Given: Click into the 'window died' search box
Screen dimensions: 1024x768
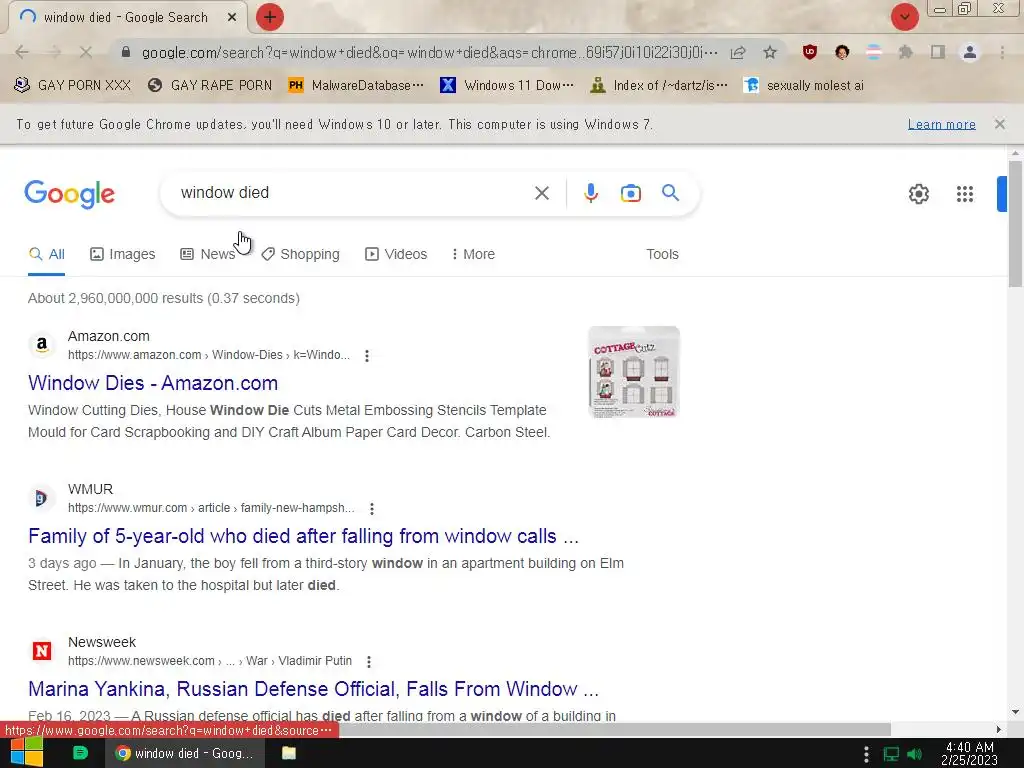Looking at the screenshot, I should (x=349, y=193).
